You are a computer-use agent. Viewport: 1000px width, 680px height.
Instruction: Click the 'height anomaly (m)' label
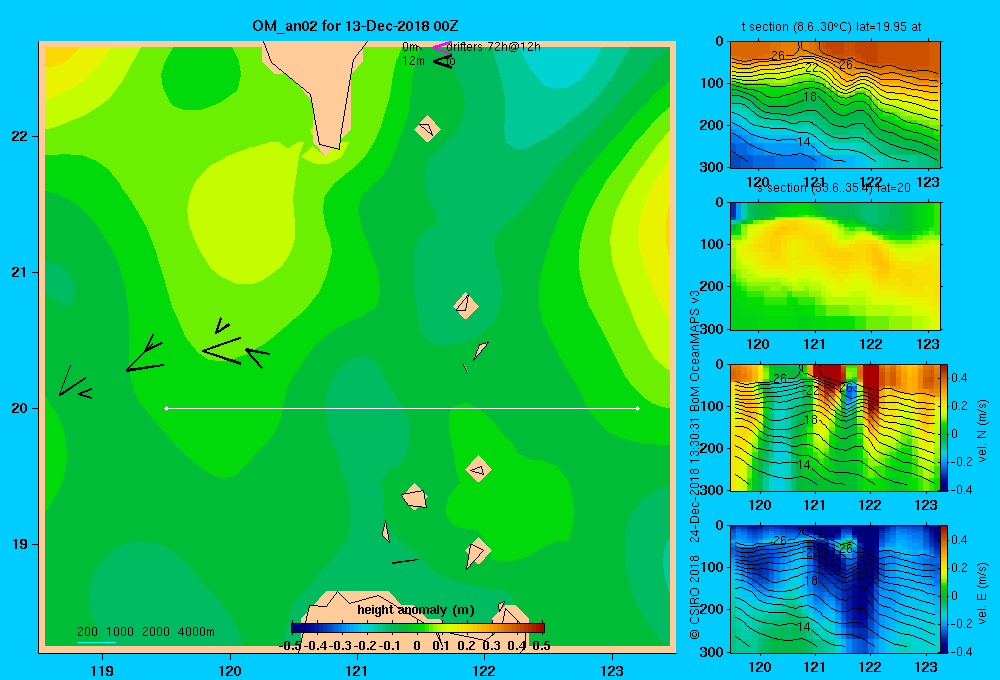point(416,610)
